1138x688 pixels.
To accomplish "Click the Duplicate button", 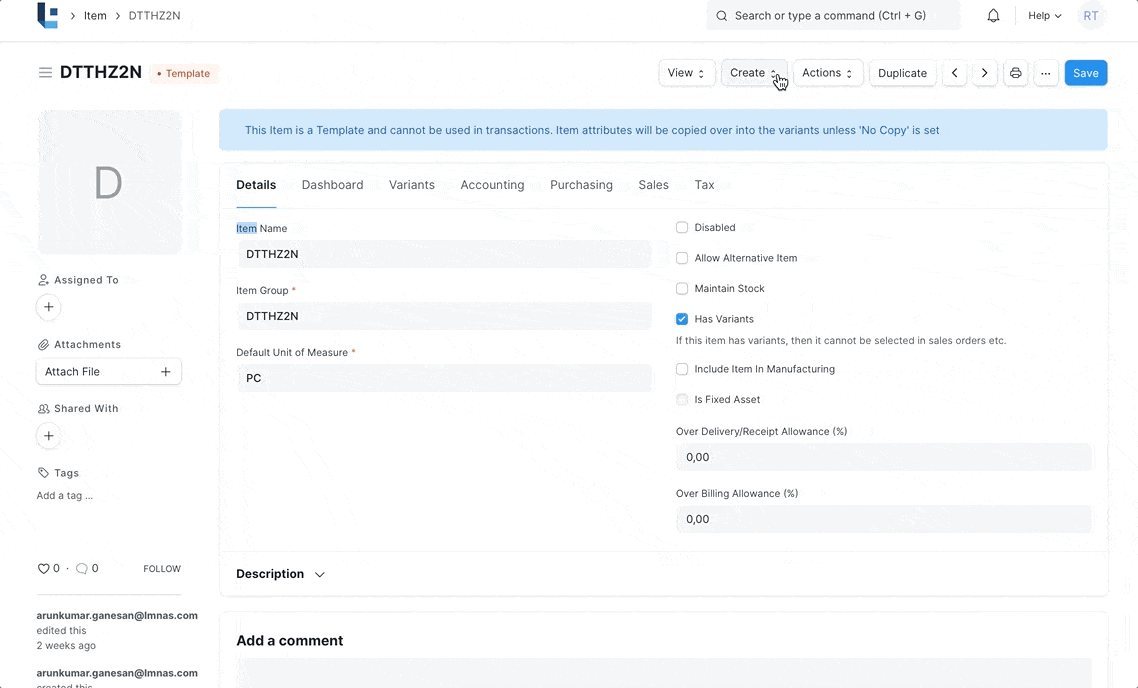I will (902, 73).
